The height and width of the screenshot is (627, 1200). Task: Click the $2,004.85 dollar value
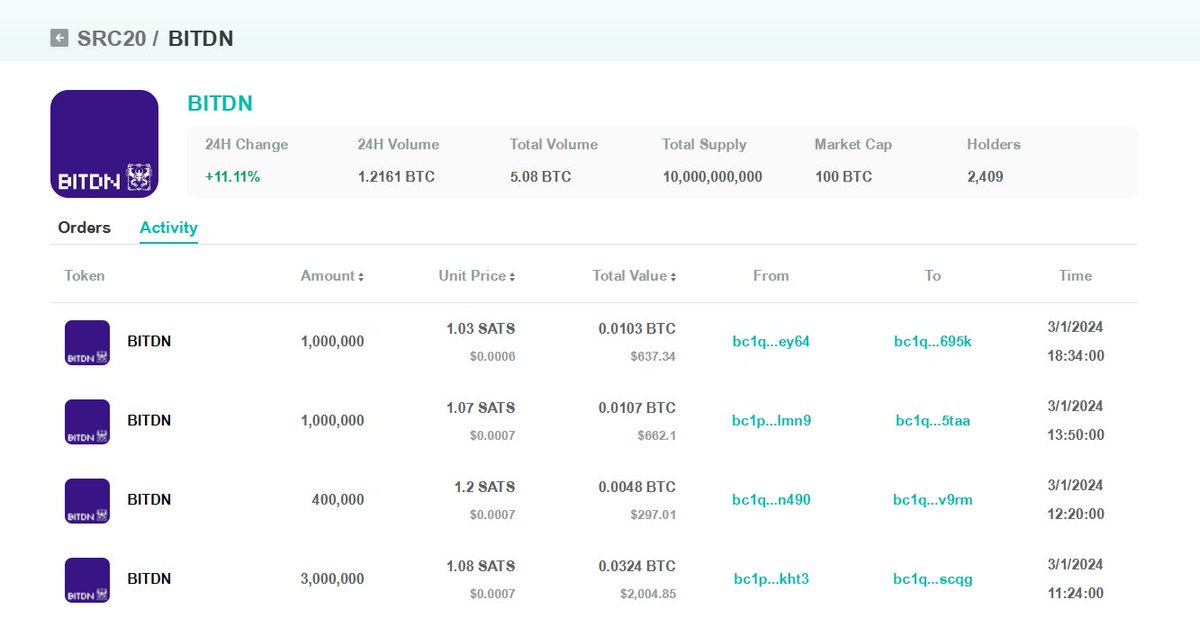click(648, 594)
